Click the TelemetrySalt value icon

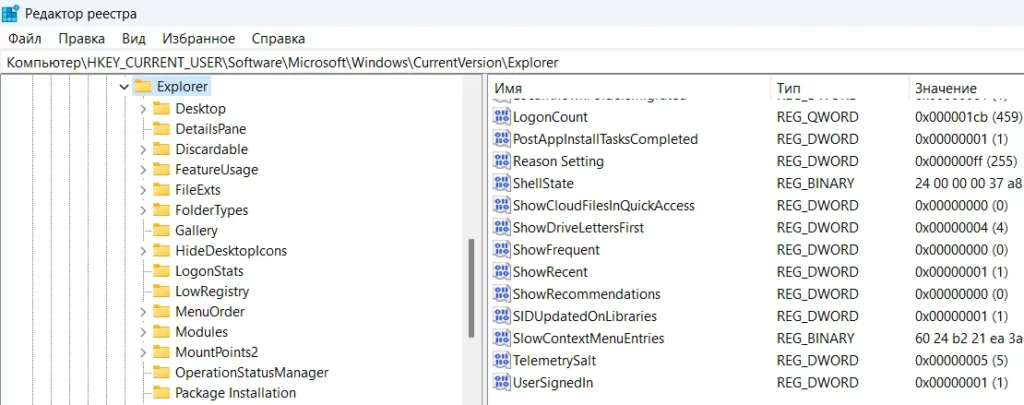point(502,361)
